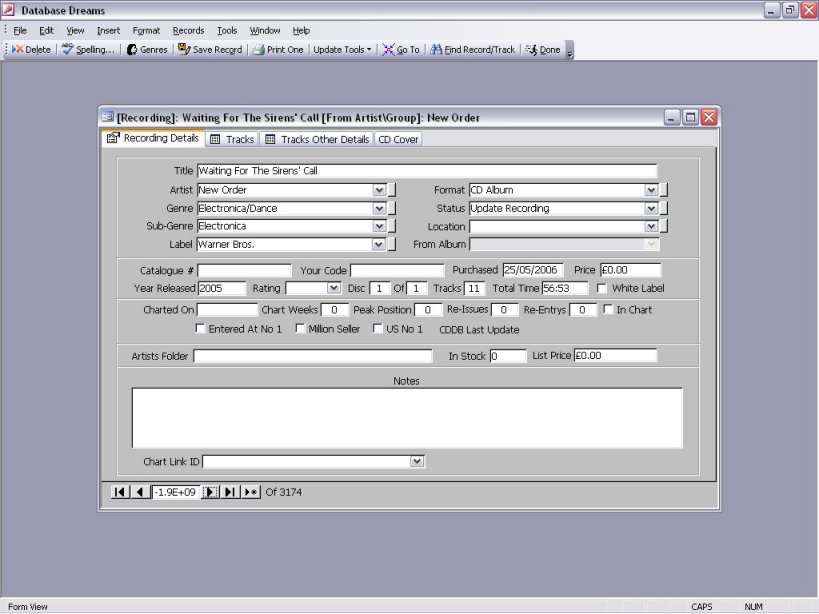Click Print One in the toolbar

[278, 49]
